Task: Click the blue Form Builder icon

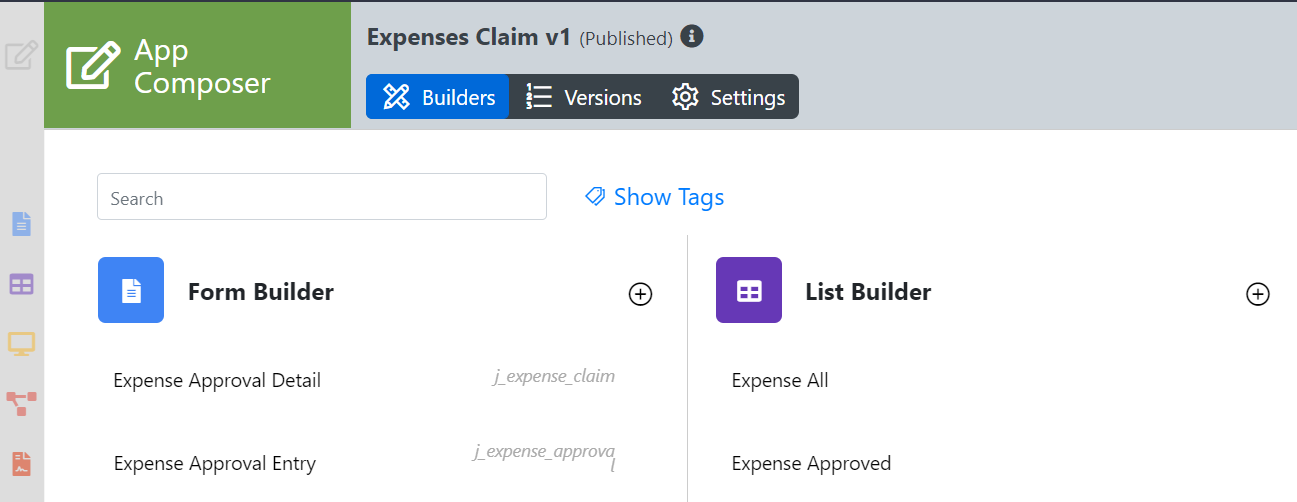Action: tap(131, 291)
